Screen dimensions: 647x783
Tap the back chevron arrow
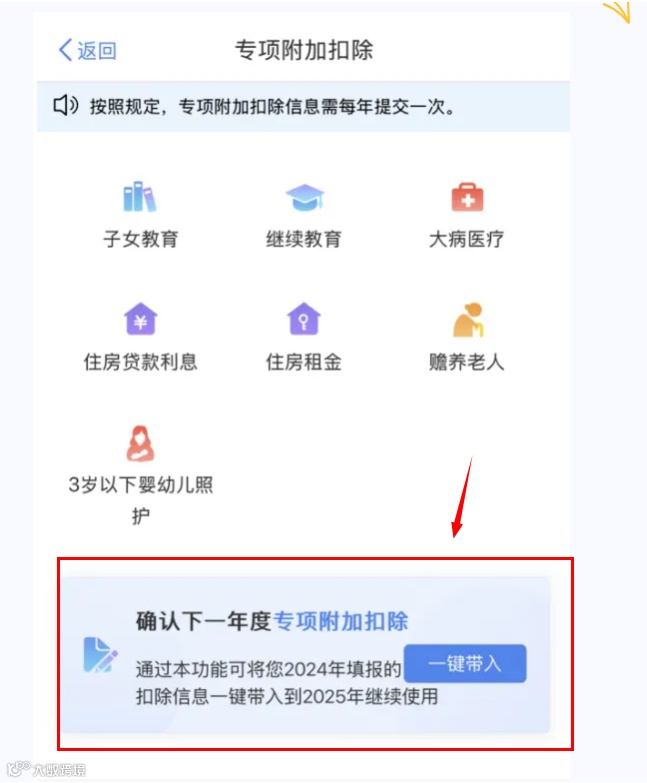65,50
